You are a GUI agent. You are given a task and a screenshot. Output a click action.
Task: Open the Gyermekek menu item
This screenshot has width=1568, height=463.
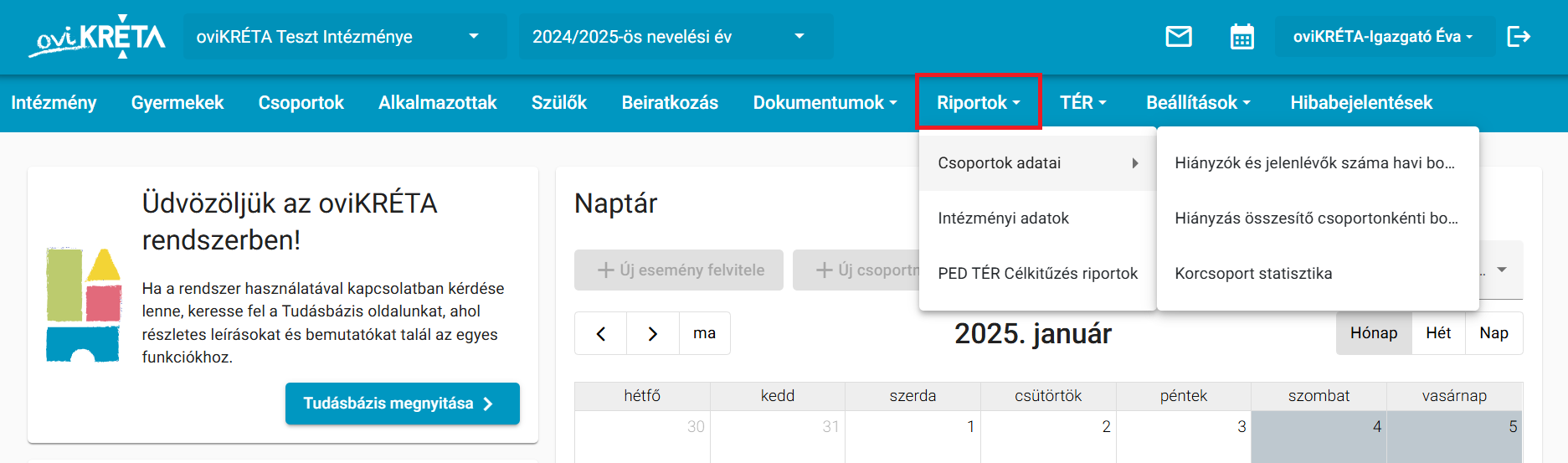click(x=177, y=103)
